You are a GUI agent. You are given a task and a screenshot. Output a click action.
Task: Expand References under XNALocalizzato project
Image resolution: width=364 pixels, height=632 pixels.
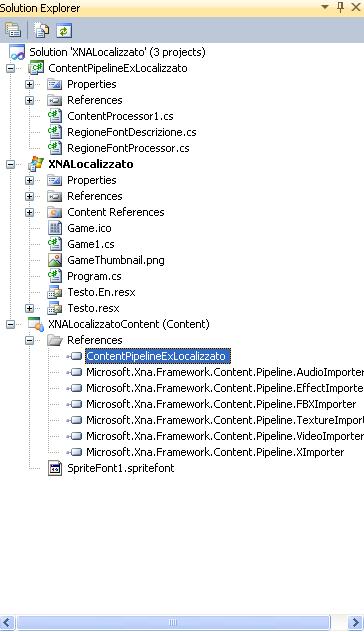29,196
